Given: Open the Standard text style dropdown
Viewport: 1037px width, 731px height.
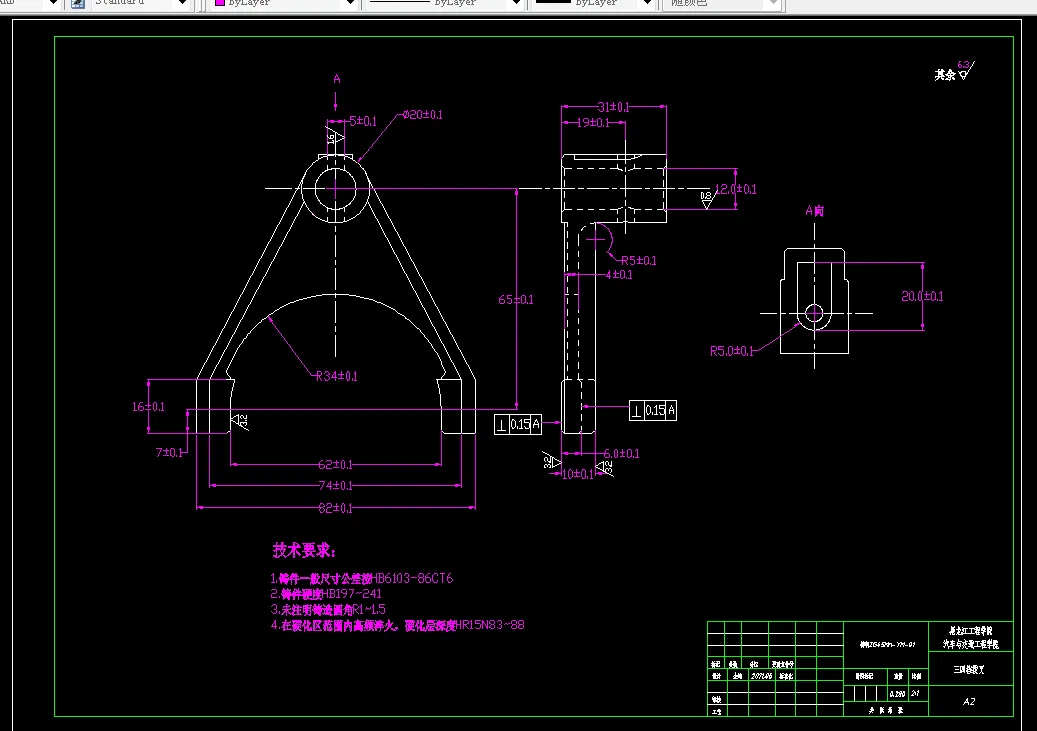Looking at the screenshot, I should [183, 4].
